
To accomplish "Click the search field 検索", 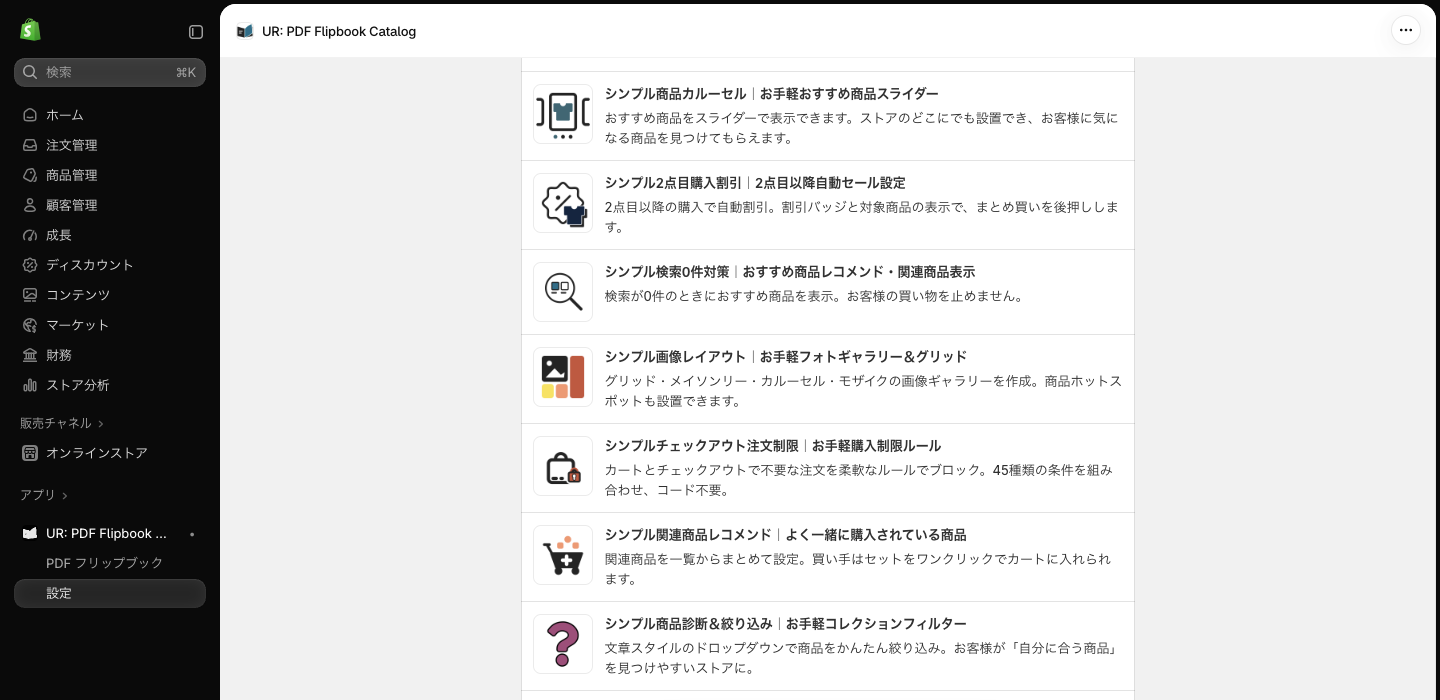I will click(x=110, y=72).
